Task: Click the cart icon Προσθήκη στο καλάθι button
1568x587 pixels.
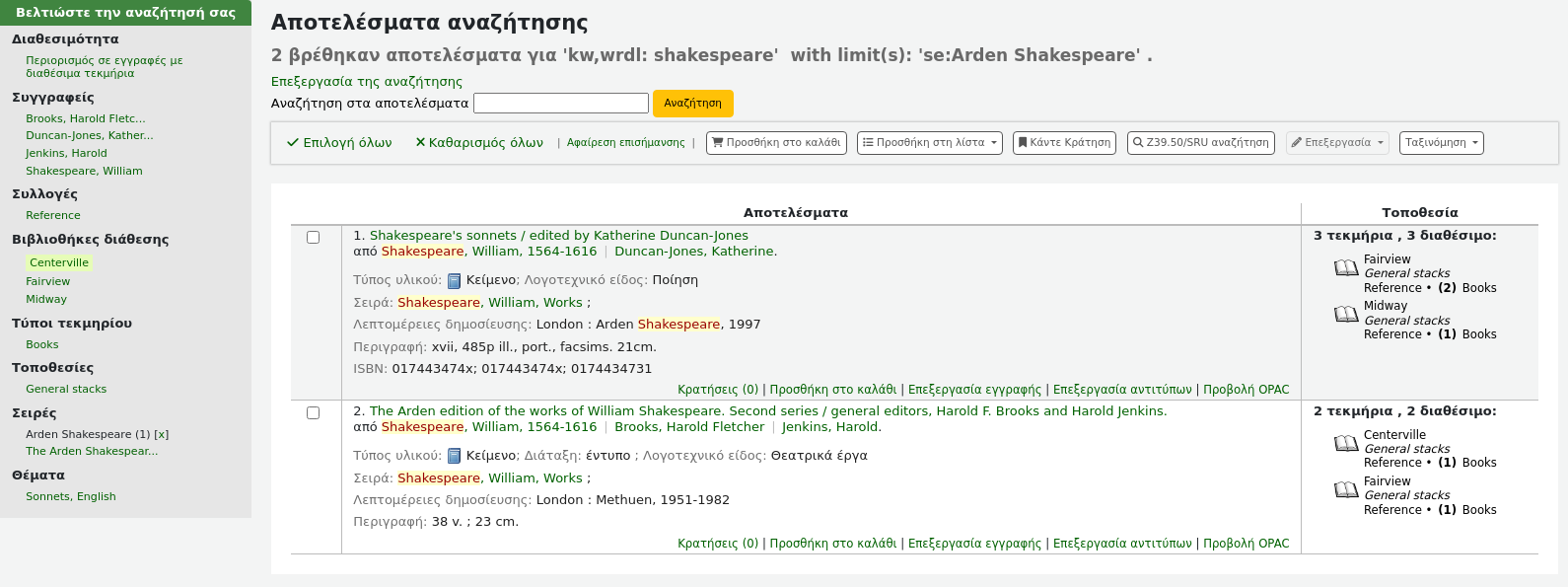Action: tap(775, 143)
